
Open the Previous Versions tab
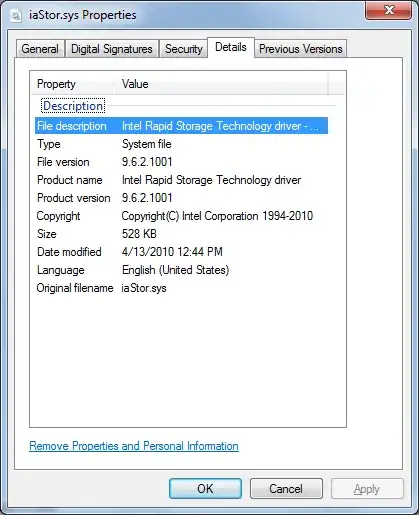click(x=301, y=49)
